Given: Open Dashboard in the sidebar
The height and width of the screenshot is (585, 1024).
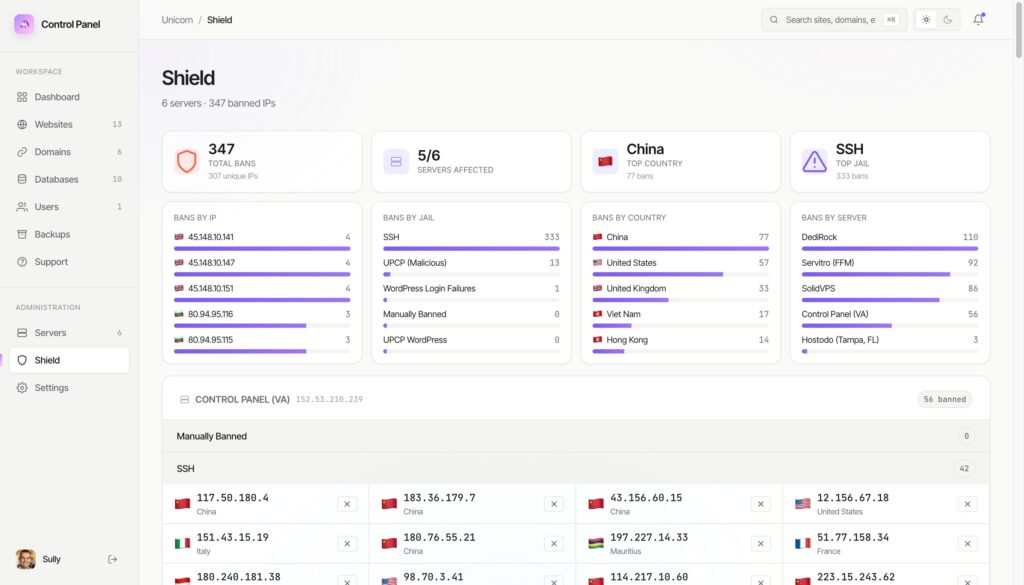Looking at the screenshot, I should point(69,97).
